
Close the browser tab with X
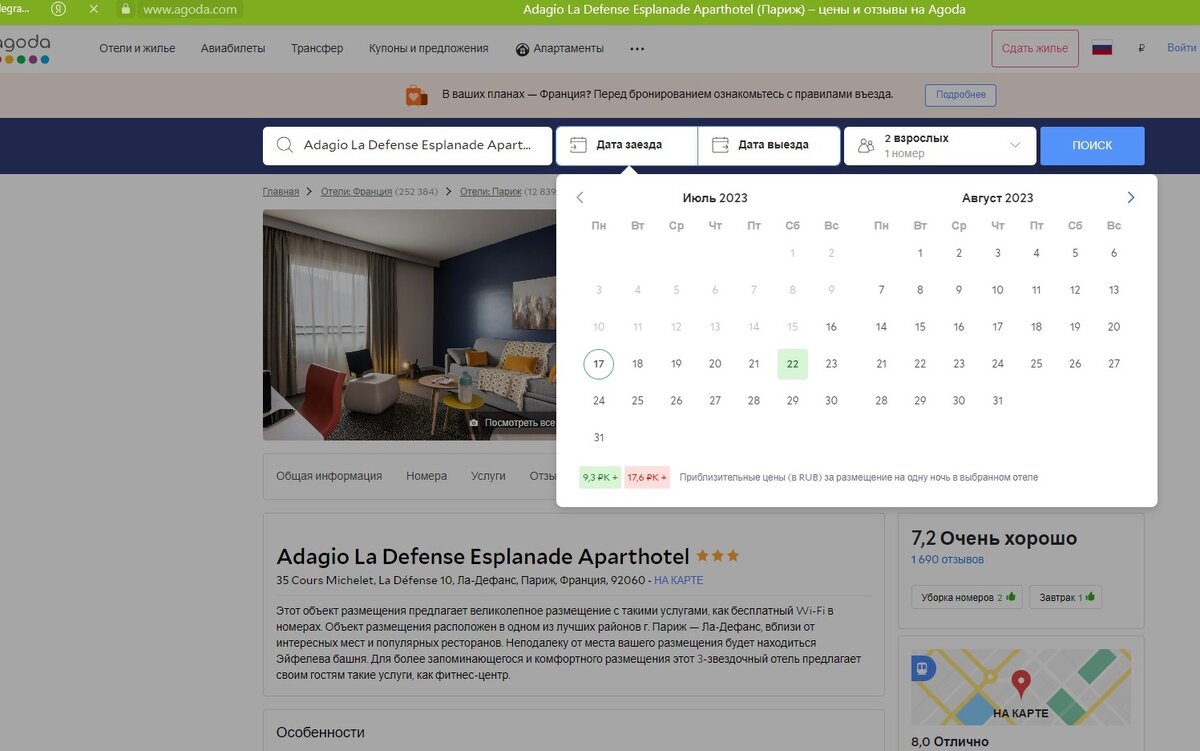pos(93,9)
